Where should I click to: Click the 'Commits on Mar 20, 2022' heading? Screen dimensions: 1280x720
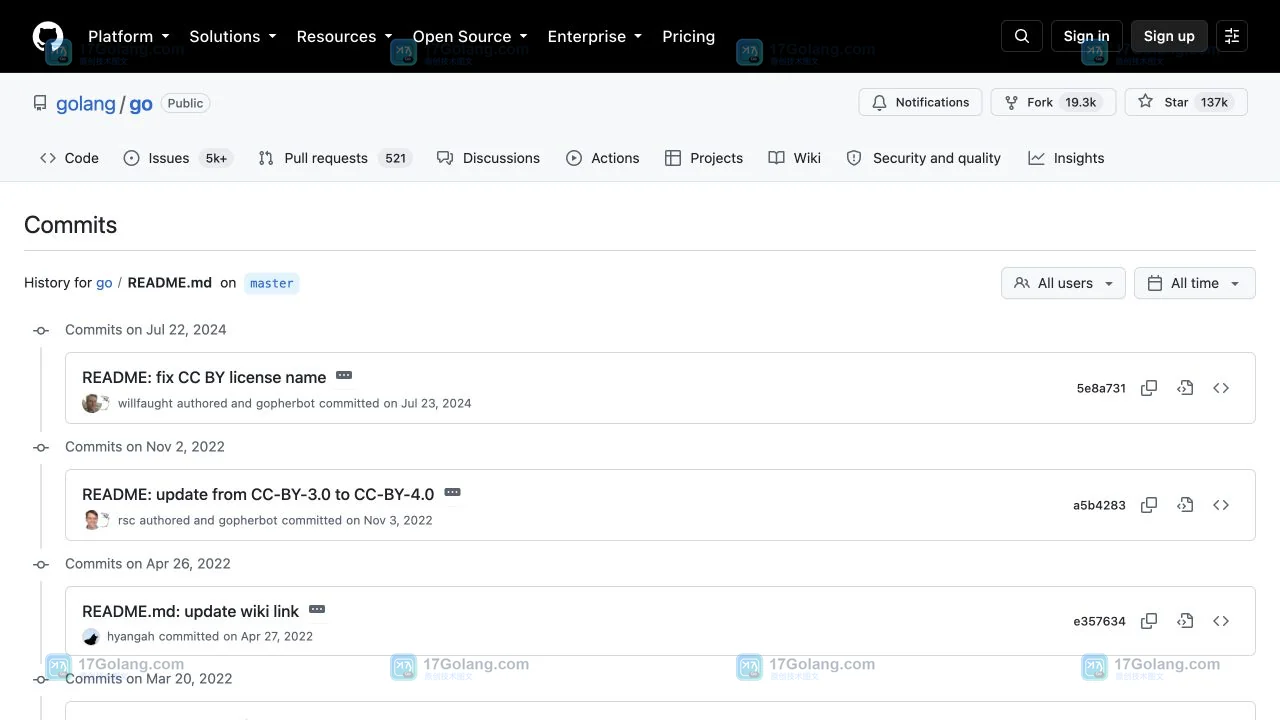point(149,678)
